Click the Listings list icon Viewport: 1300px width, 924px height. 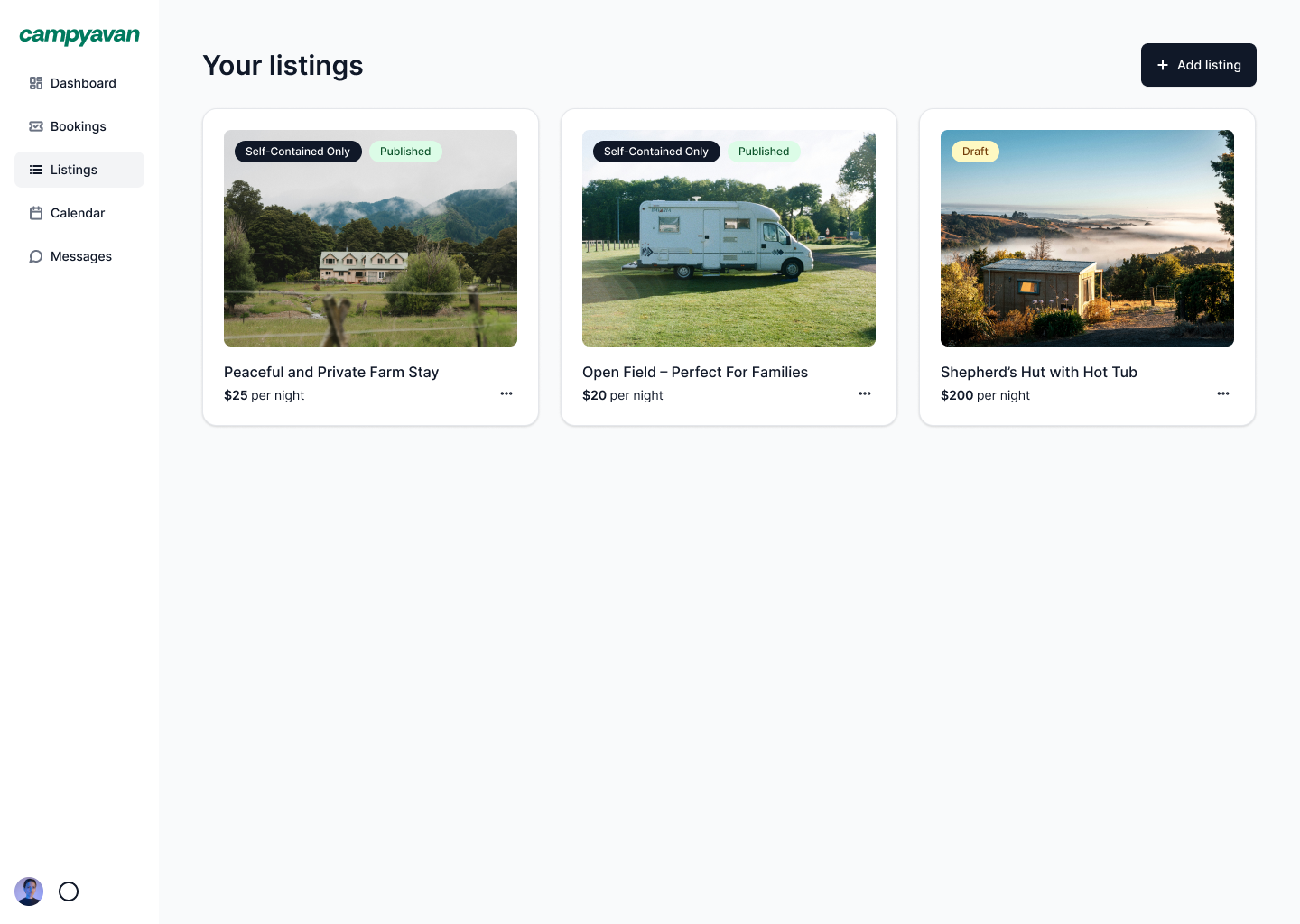point(36,170)
